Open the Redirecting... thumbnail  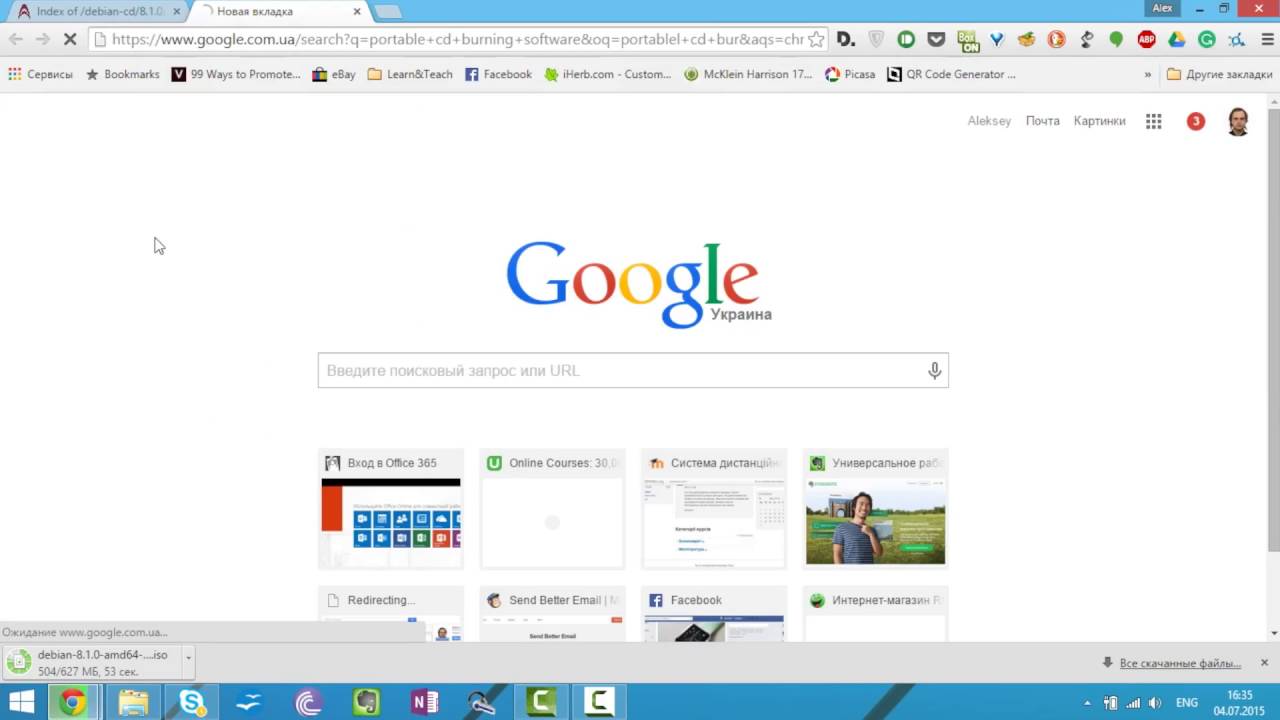pos(391,614)
